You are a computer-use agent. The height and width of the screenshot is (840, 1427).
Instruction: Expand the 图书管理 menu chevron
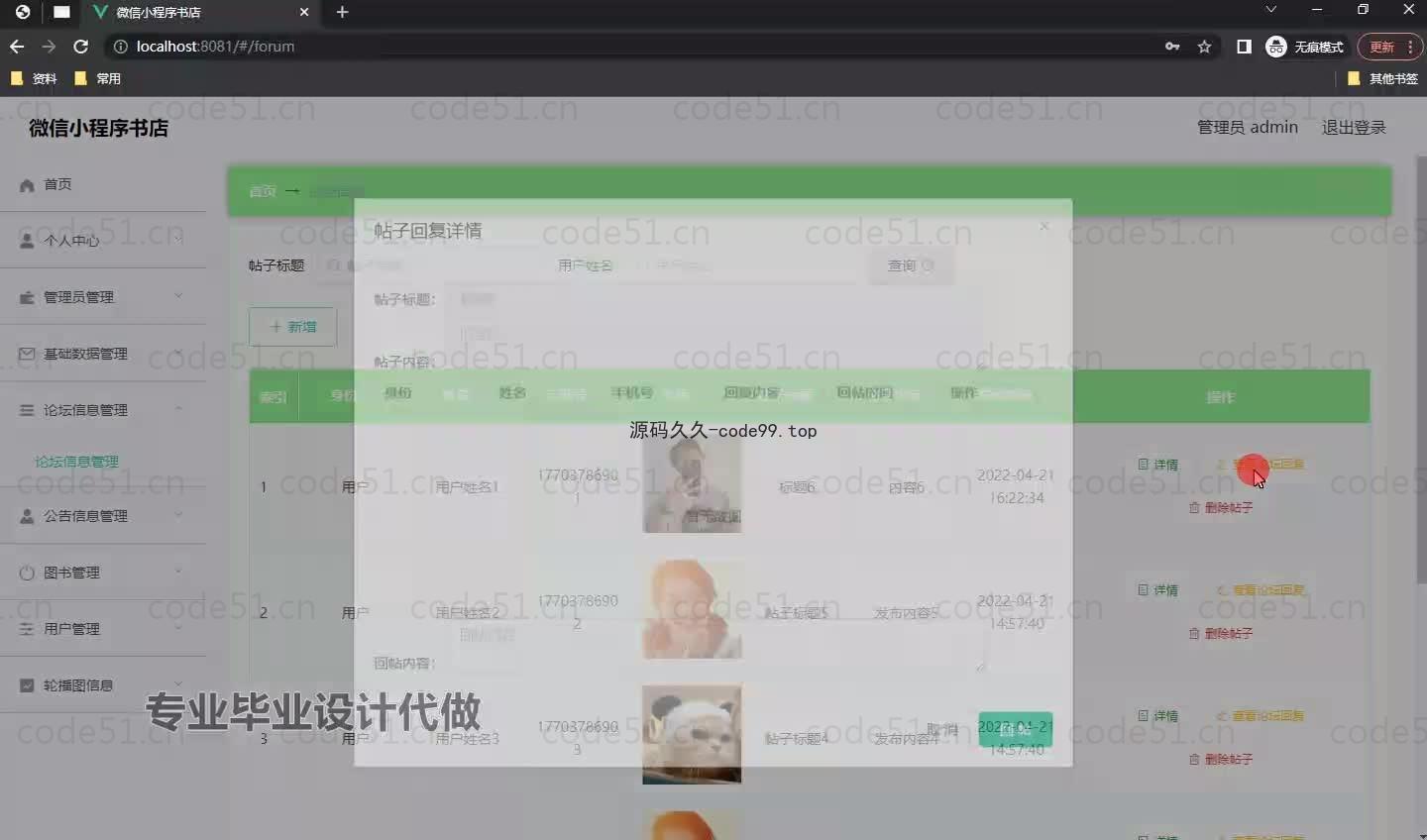pyautogui.click(x=178, y=572)
